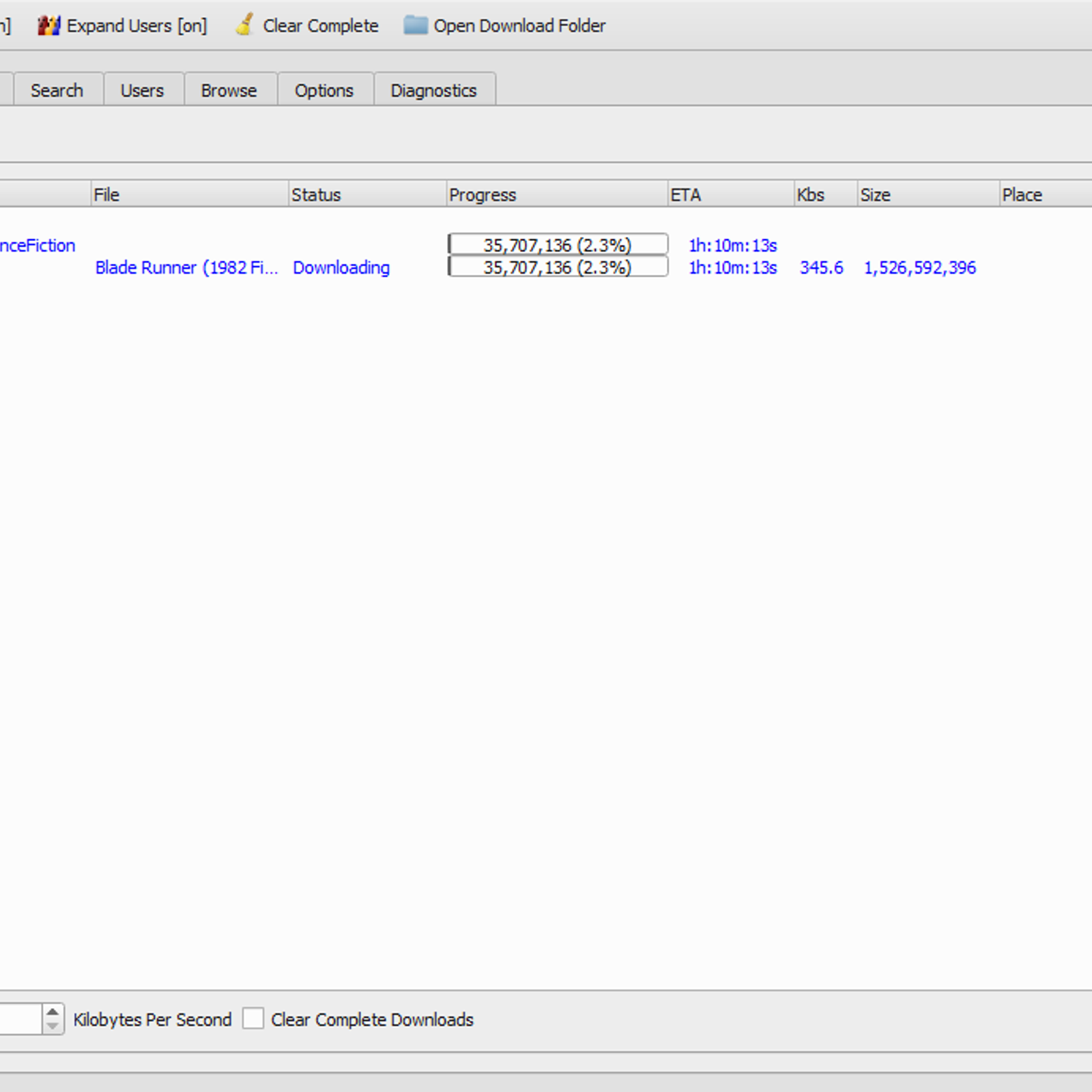Click Clear Complete text in toolbar
This screenshot has width=1092, height=1092.
tap(321, 26)
